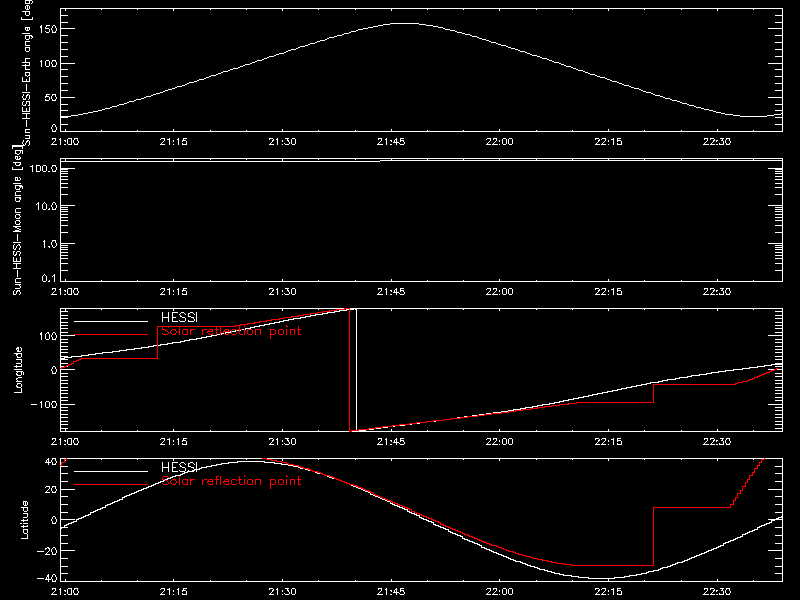Click the 1.0 tick on Moon angle axis
Image resolution: width=800 pixels, height=600 pixels.
tap(49, 244)
